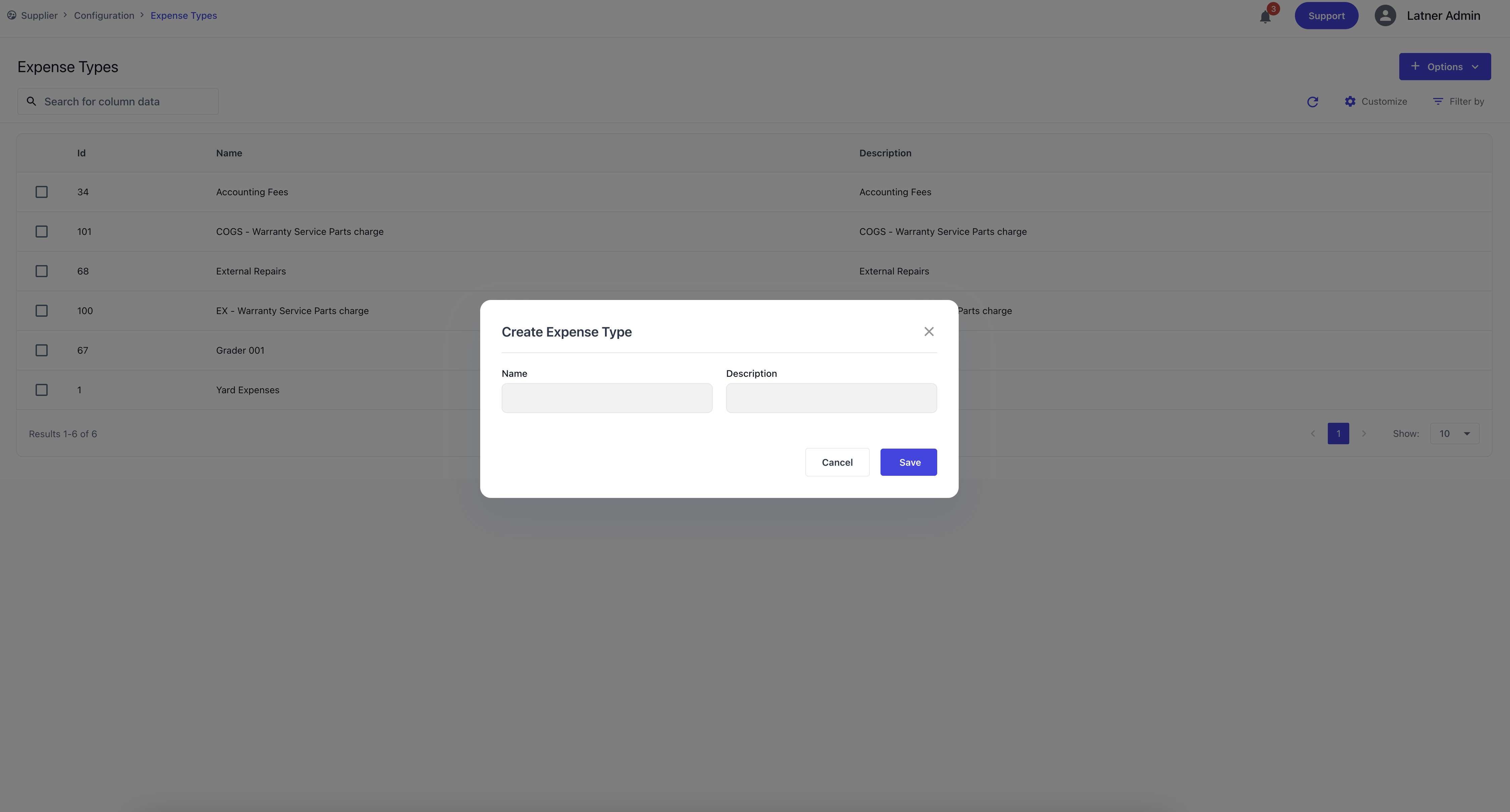Go to next page arrow

[1364, 434]
